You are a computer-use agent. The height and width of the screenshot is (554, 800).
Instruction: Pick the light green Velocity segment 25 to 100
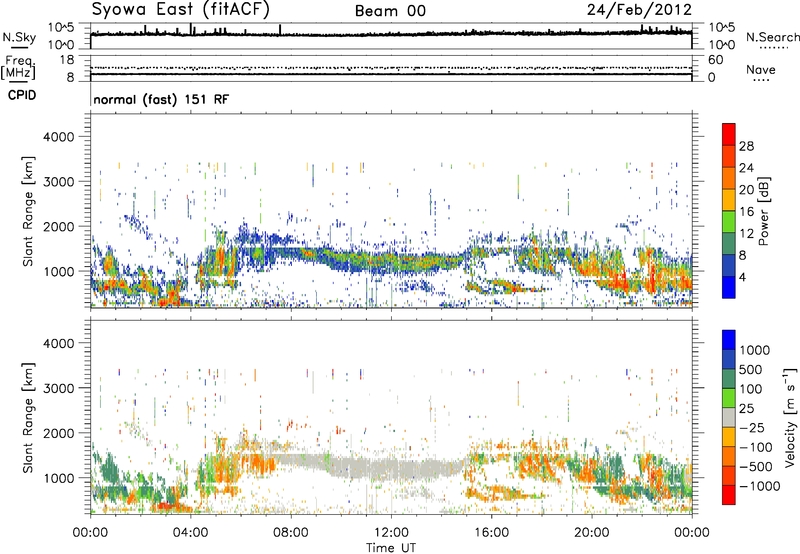click(729, 398)
